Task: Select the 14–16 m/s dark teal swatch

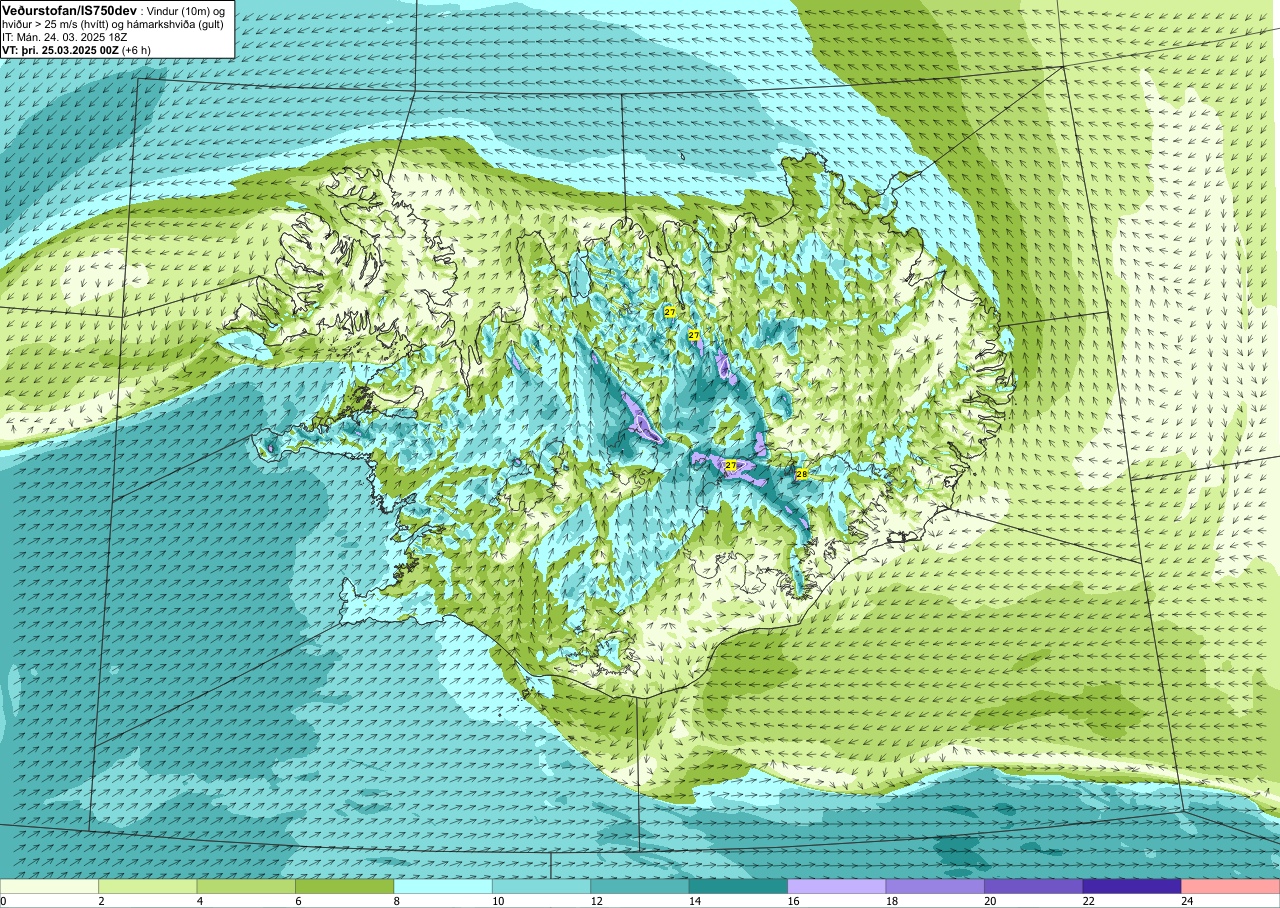Action: [738, 887]
